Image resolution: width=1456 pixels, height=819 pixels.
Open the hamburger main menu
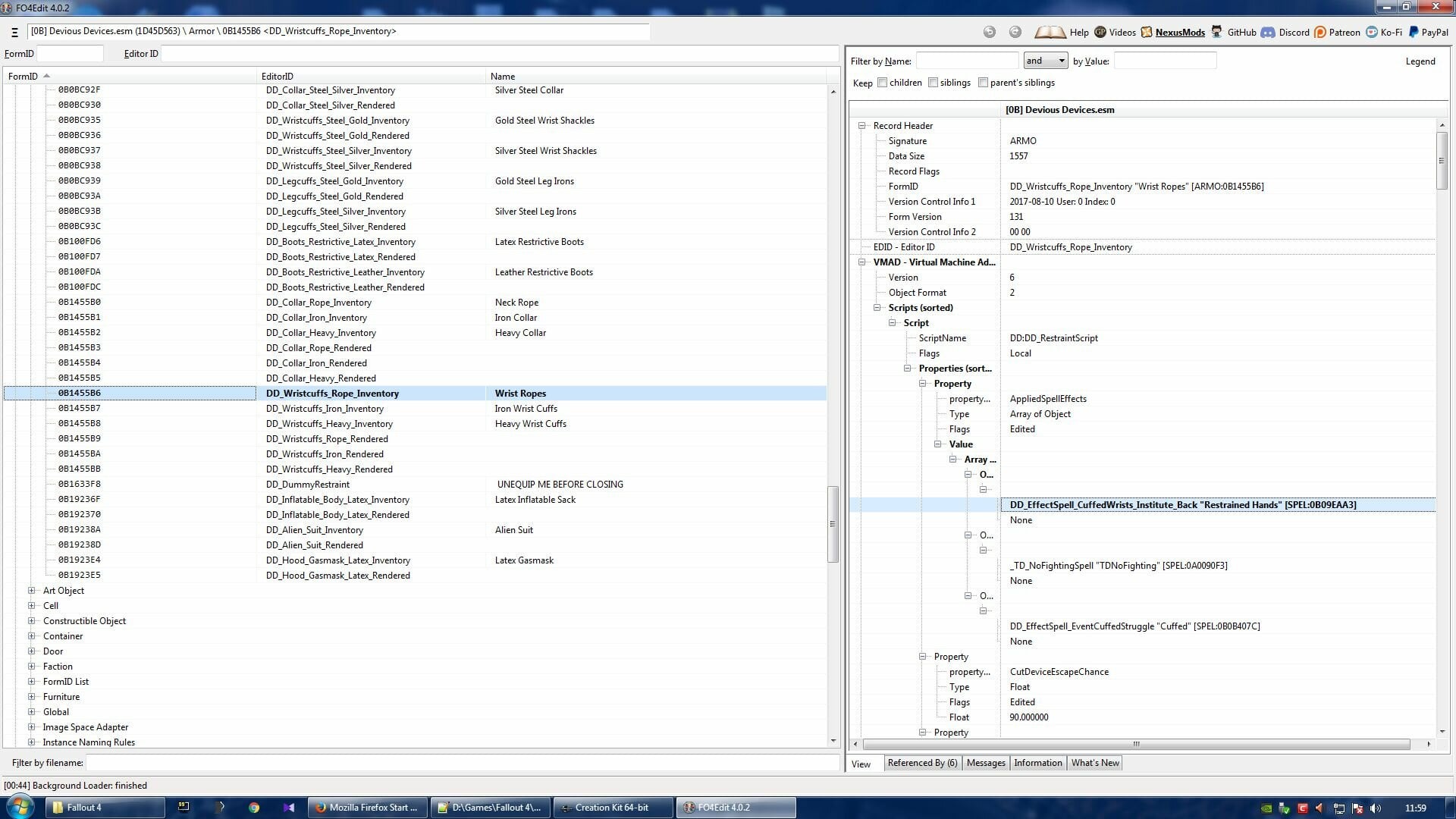point(14,33)
